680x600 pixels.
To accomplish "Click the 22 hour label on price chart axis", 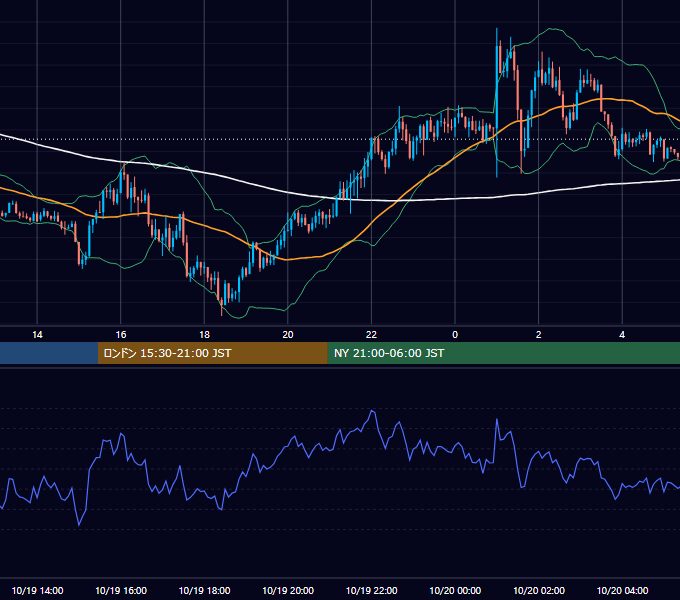I will click(x=371, y=335).
